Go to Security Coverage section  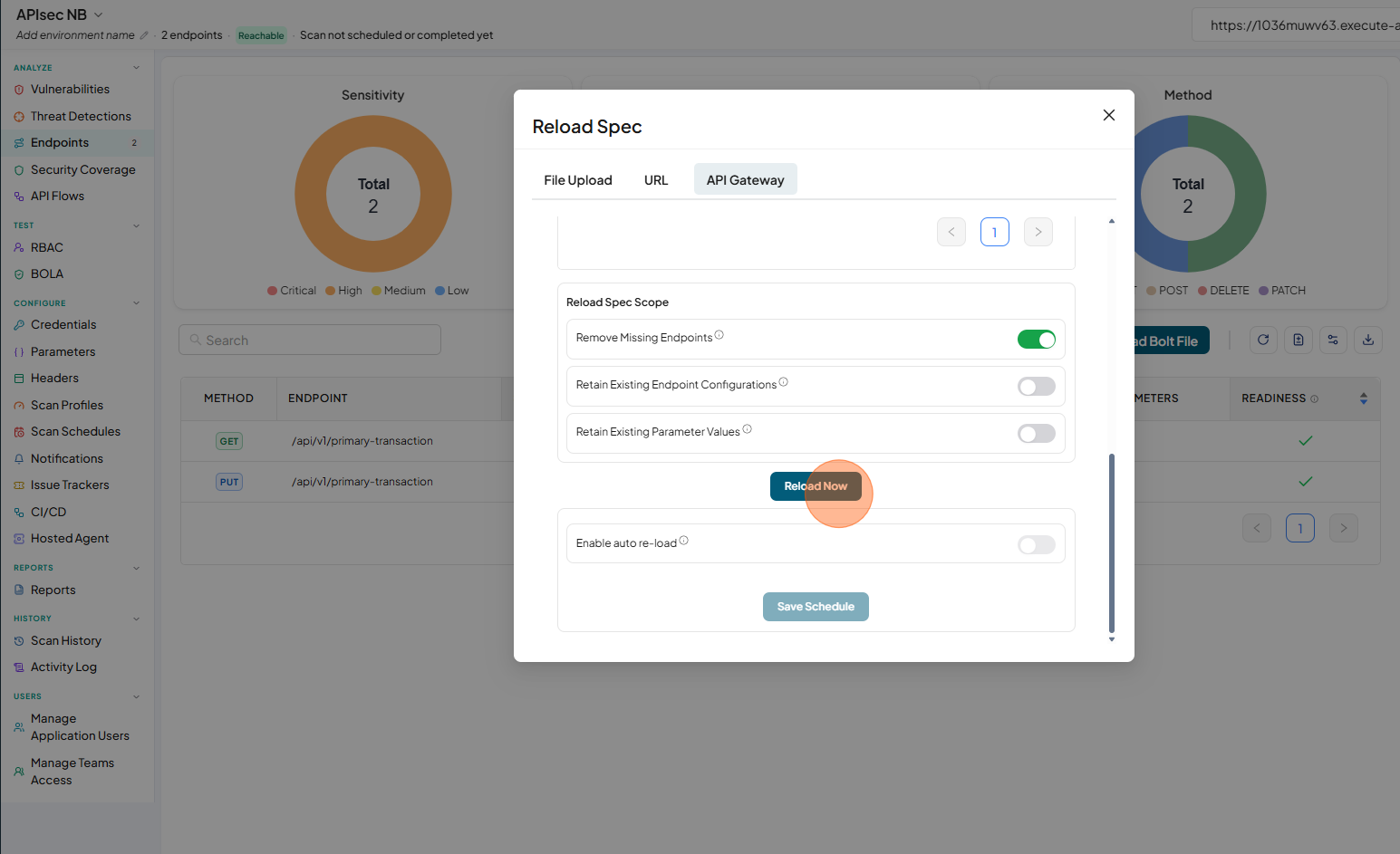[82, 170]
